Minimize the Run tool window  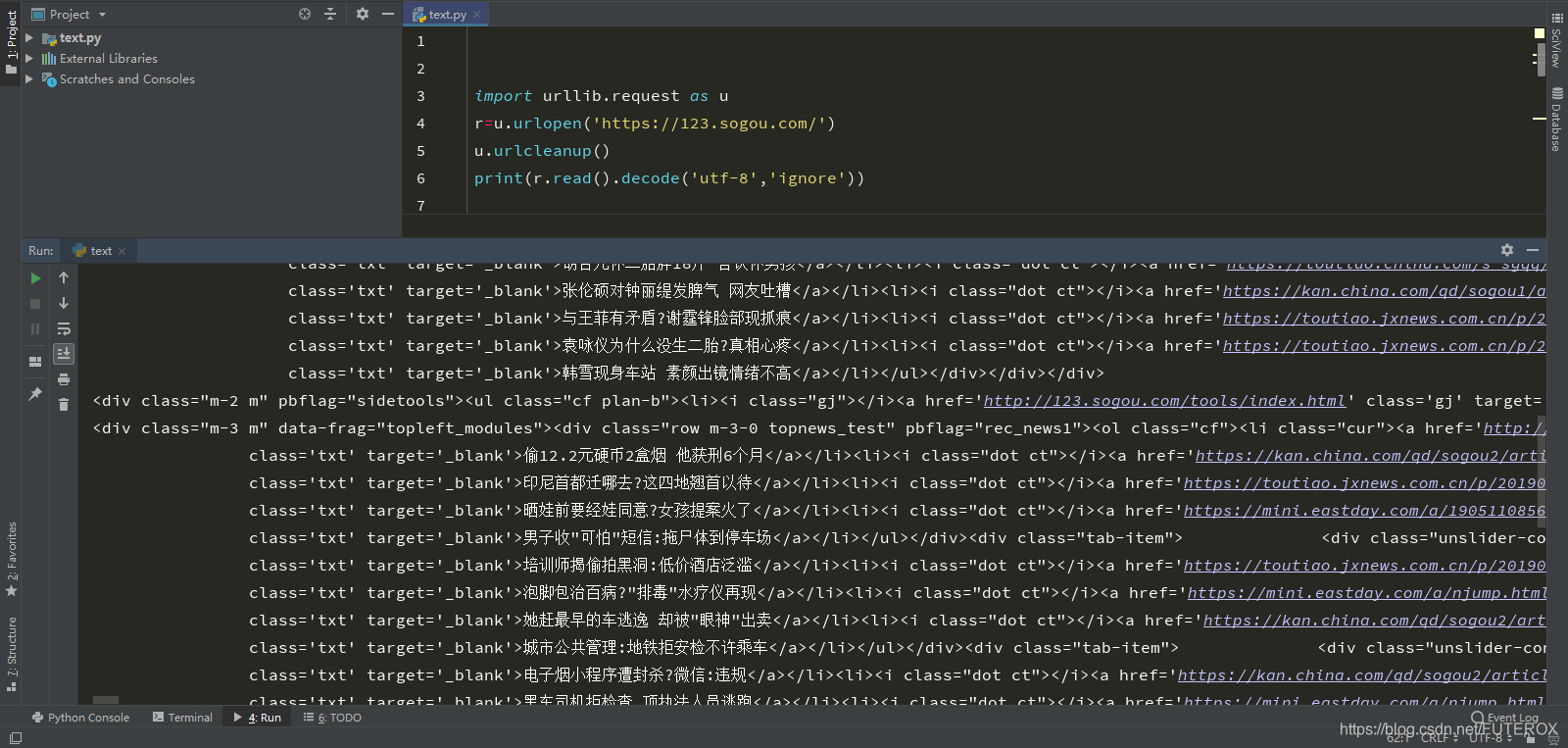coord(1533,250)
